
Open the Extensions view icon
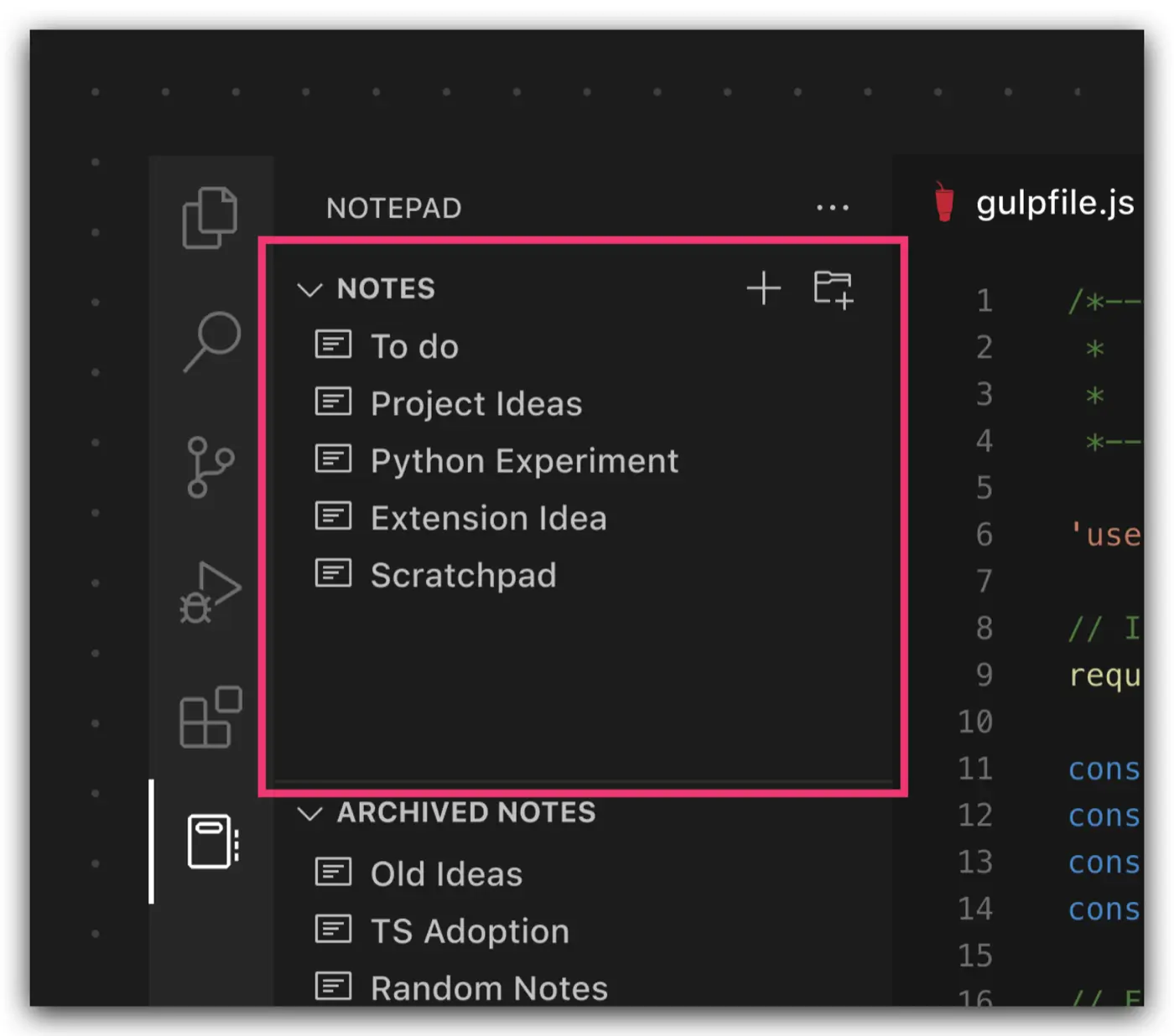[210, 717]
